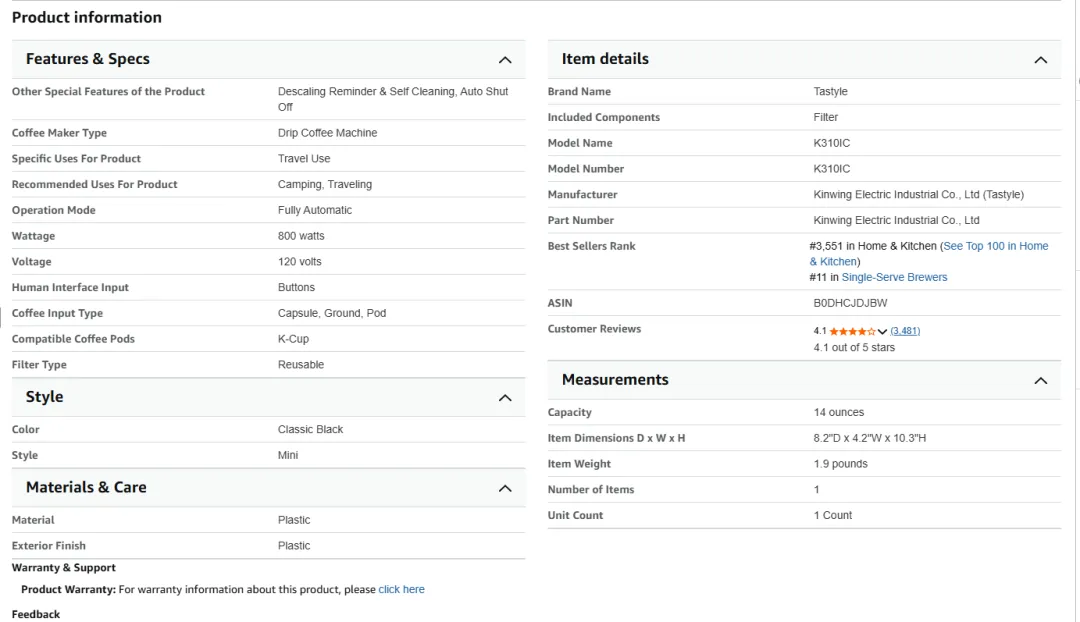Screen dimensions: 1080x622
Task: Click the Manufacturer value with (Tastyle)
Action: click(918, 195)
